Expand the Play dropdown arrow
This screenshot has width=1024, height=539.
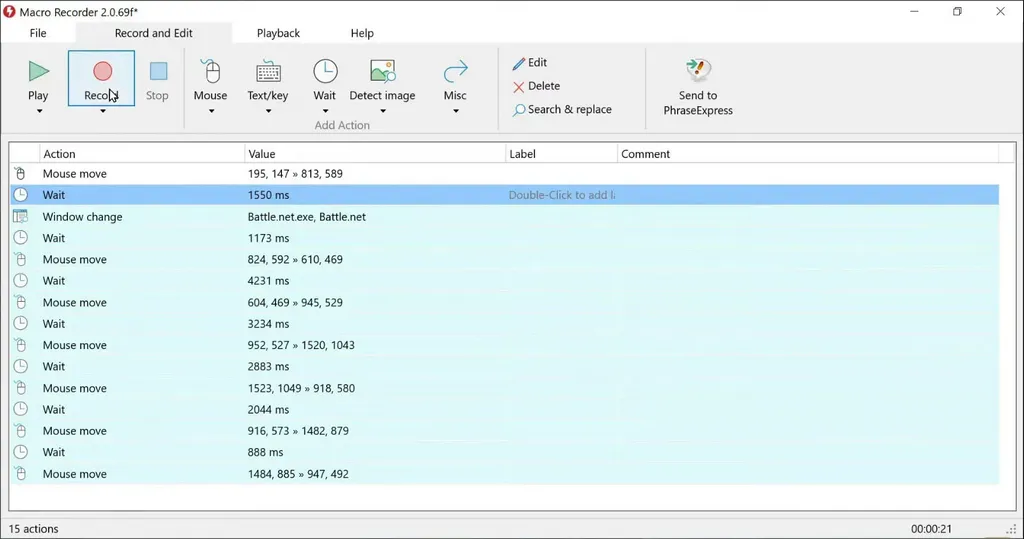(39, 111)
